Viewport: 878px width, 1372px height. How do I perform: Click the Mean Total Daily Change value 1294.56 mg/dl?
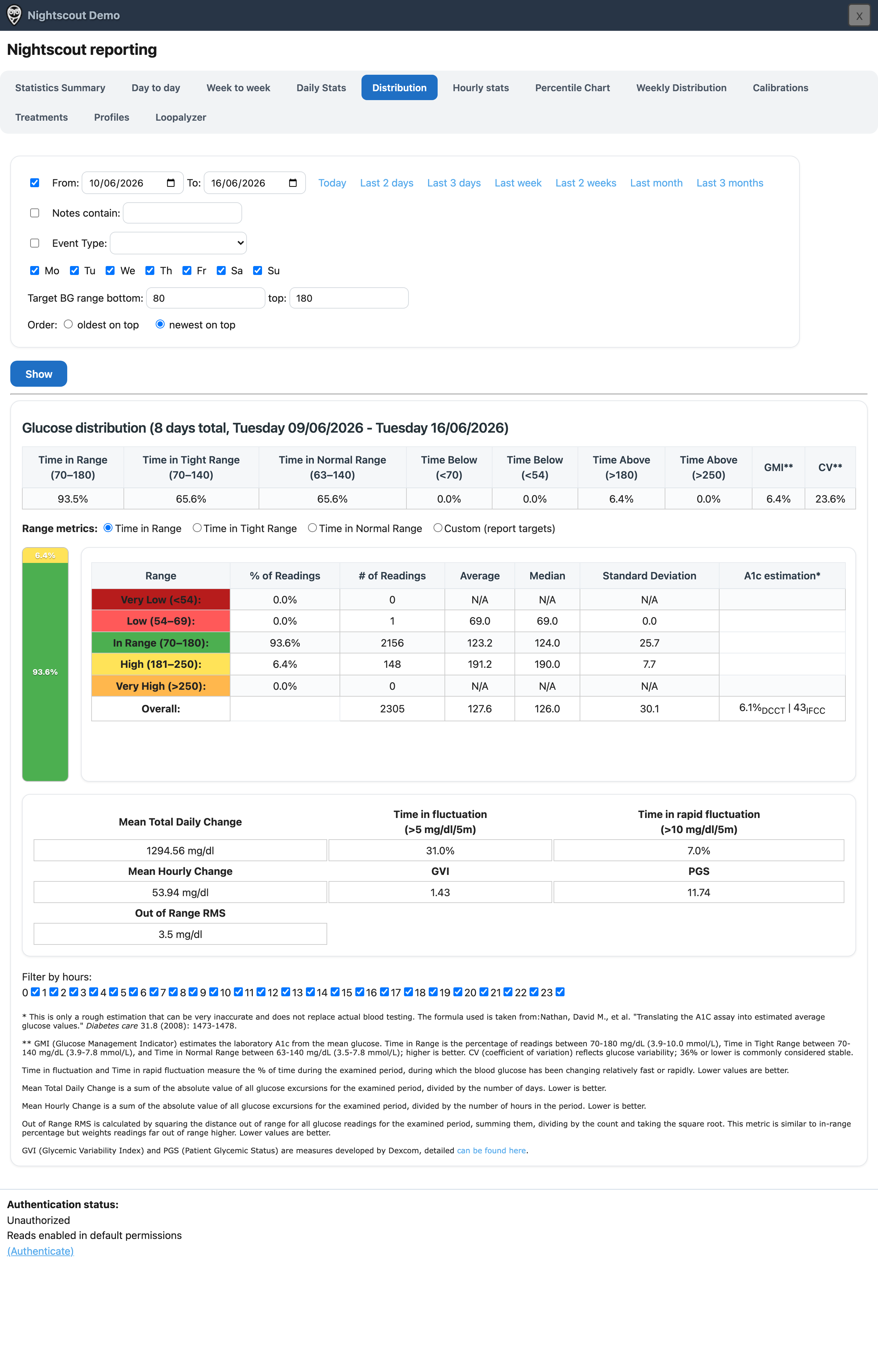180,850
